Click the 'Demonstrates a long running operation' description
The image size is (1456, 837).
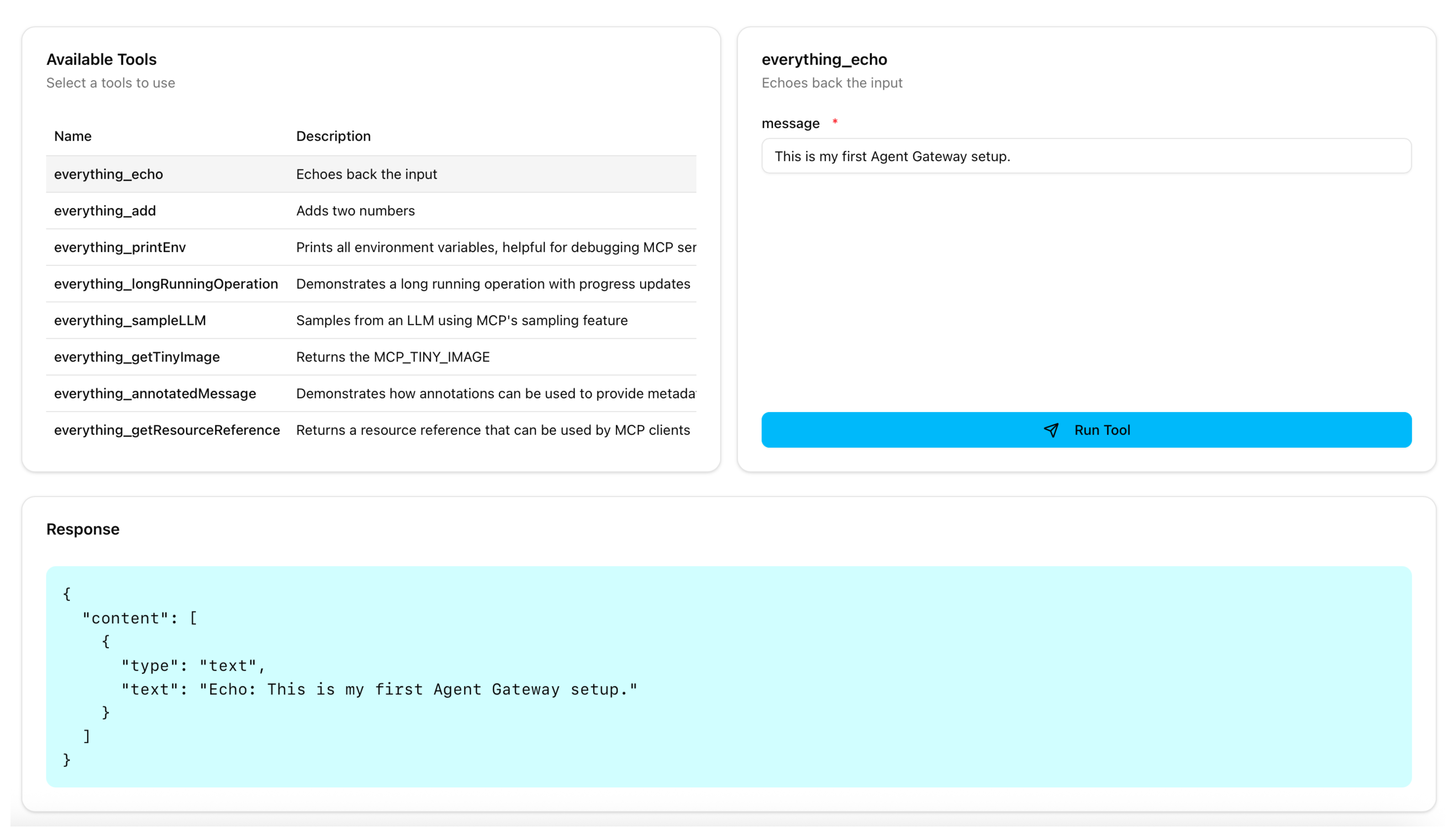pyautogui.click(x=493, y=284)
